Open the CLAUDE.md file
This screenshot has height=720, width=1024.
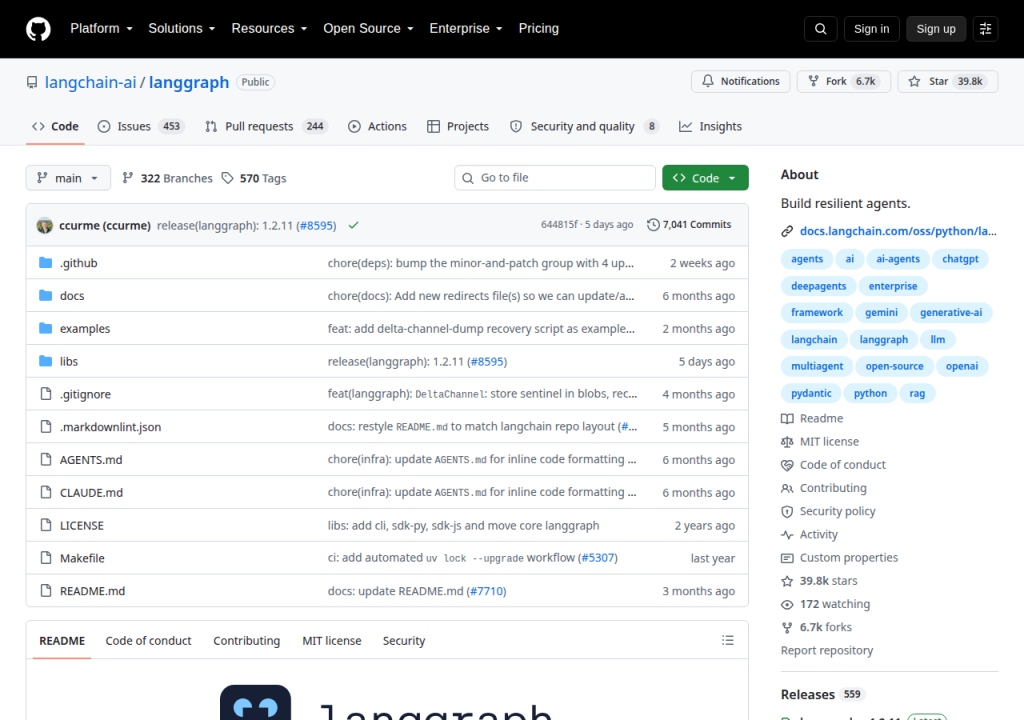(91, 493)
